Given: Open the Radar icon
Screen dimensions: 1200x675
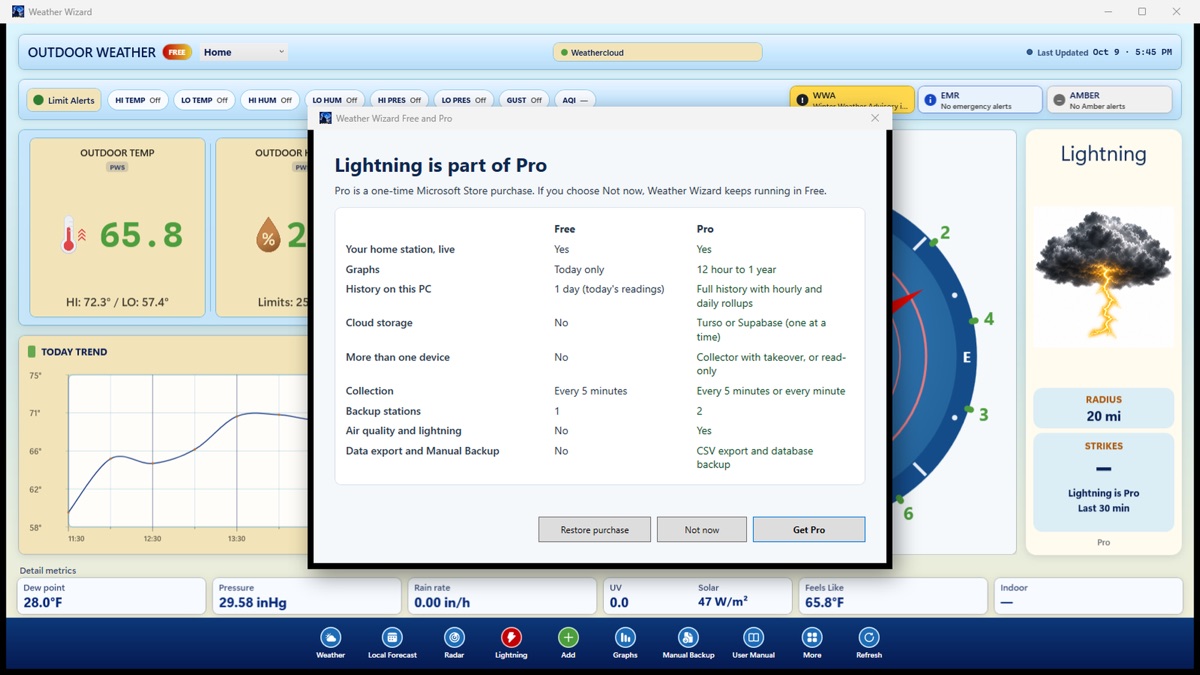Looking at the screenshot, I should pyautogui.click(x=454, y=637).
